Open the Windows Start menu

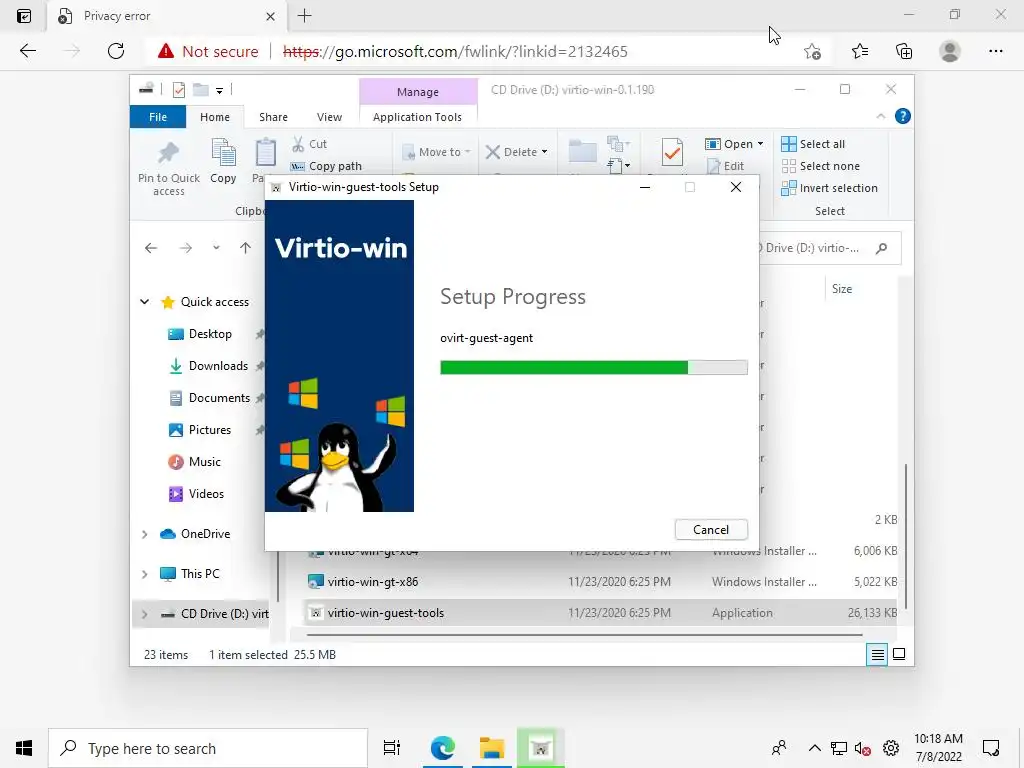(24, 748)
